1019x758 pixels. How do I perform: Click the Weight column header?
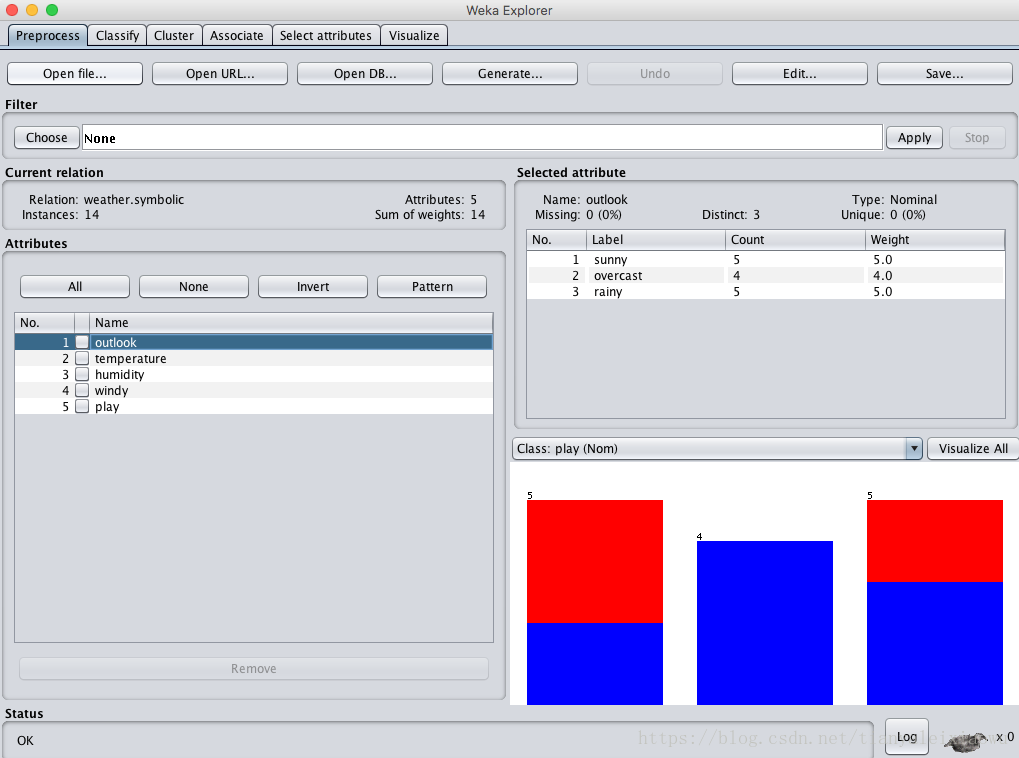[x=935, y=240]
